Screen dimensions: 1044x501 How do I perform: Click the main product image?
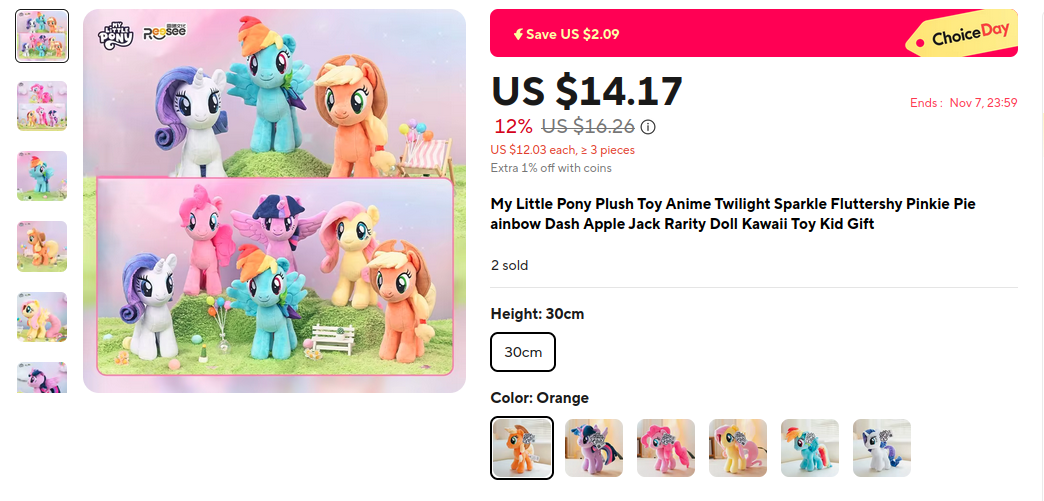[x=274, y=201]
